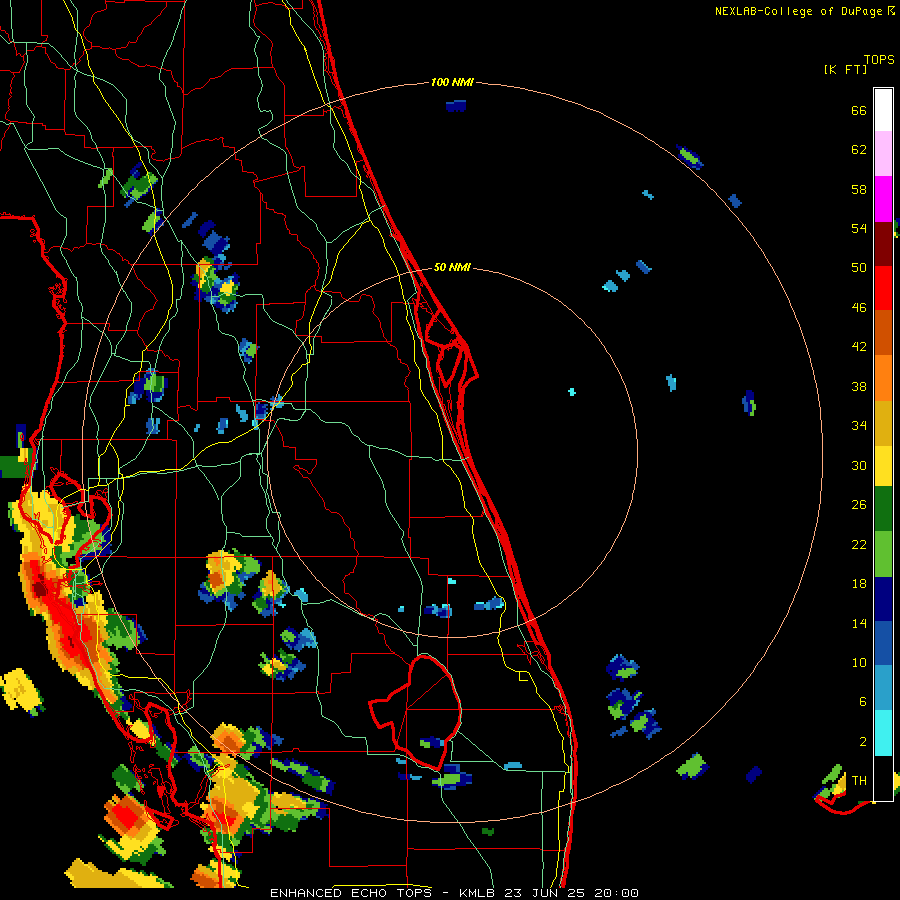The width and height of the screenshot is (900, 900).
Task: Select the cyan legend swatch
Action: point(883,734)
